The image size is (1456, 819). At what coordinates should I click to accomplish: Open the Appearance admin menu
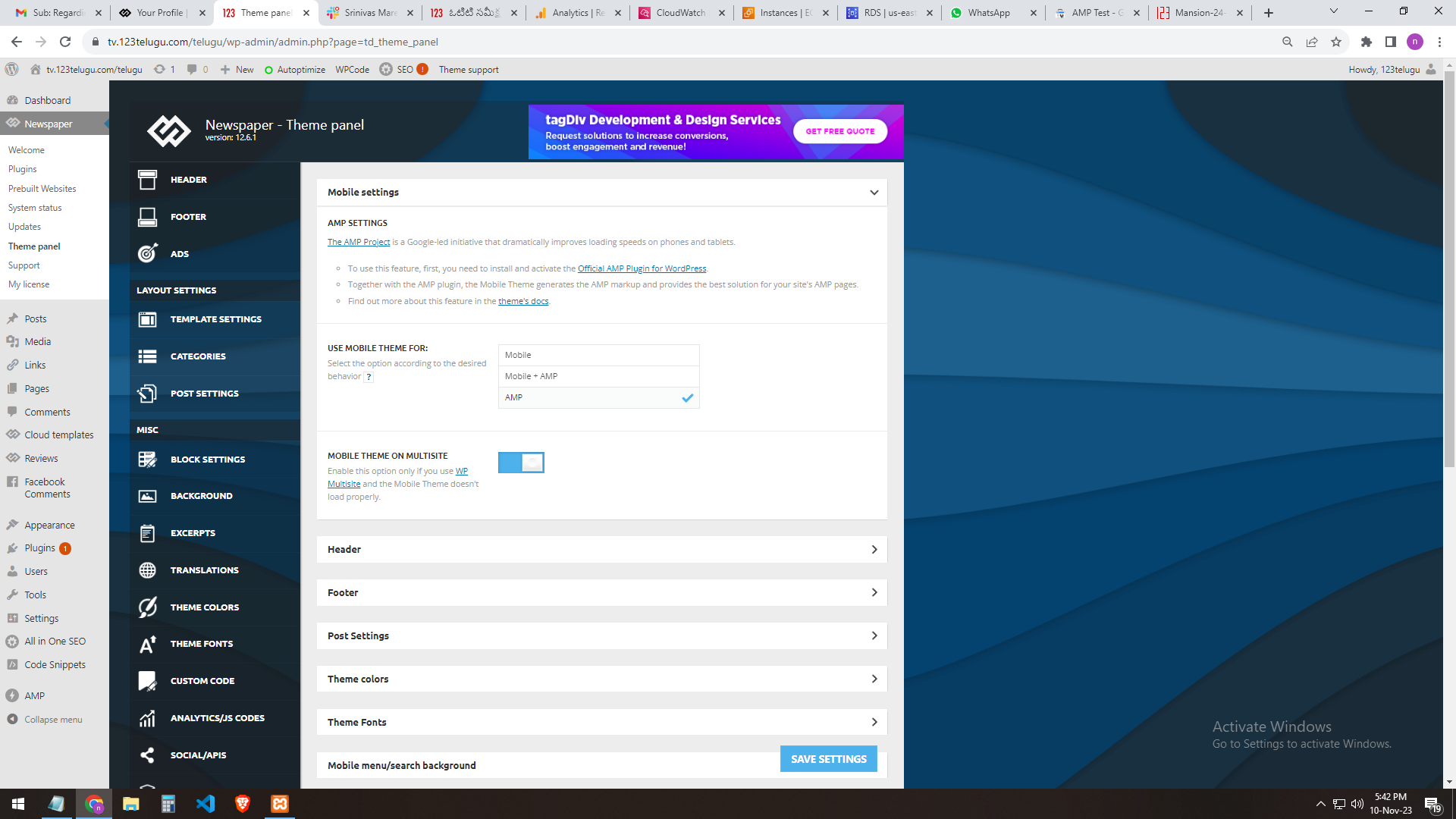coord(49,525)
